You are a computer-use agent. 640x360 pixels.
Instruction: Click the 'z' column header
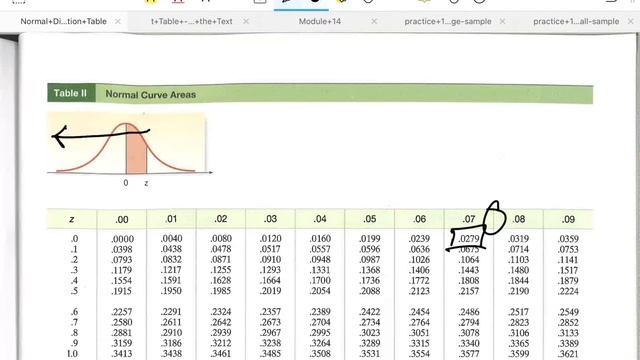tap(72, 219)
